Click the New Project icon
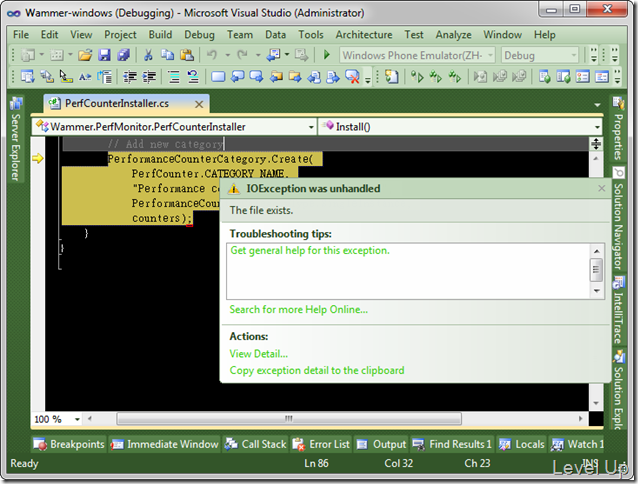Image resolution: width=638 pixels, height=484 pixels. click(x=28, y=55)
